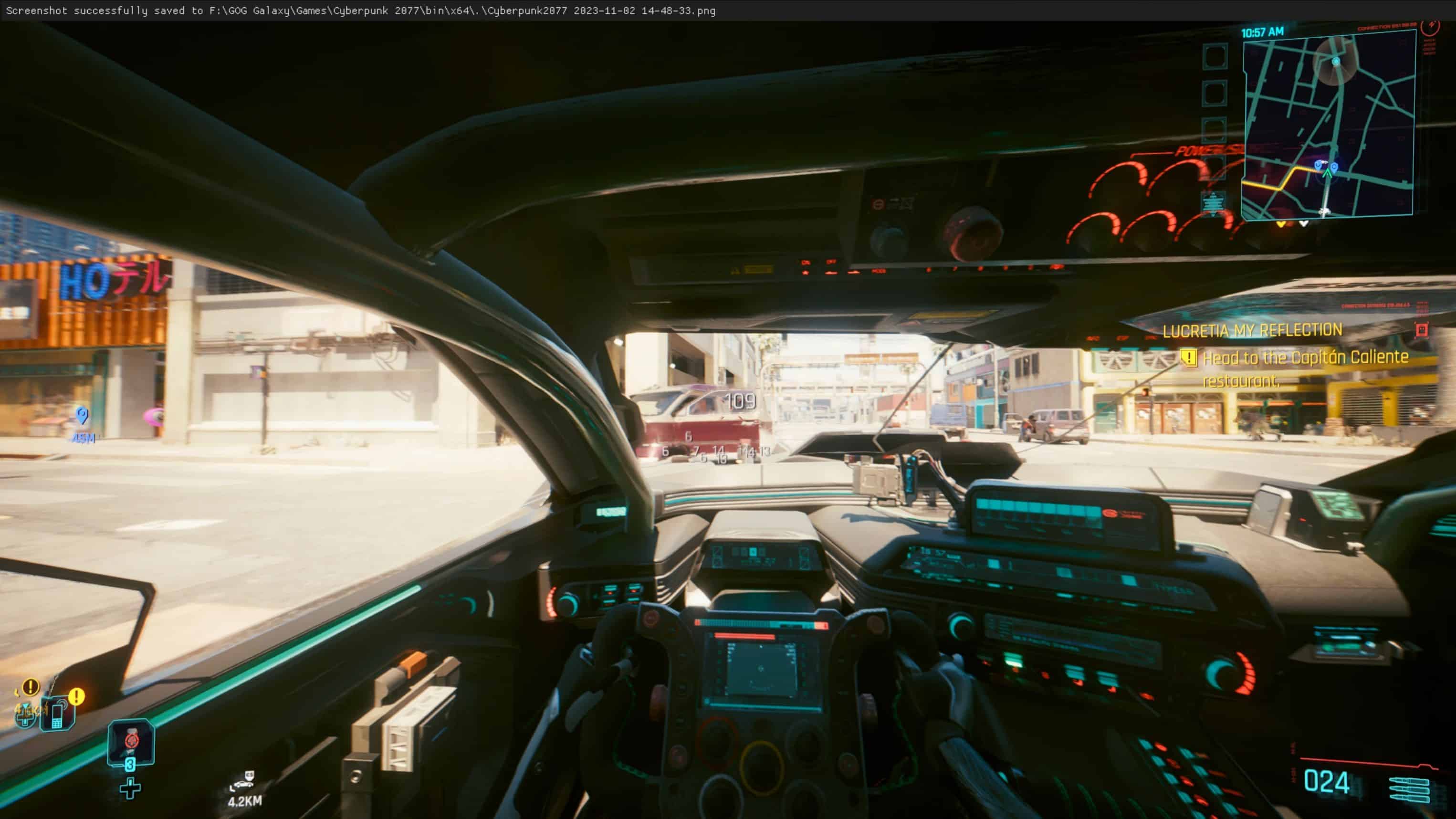Click the red-cyan knob left of steering column
Image resolution: width=1456 pixels, height=819 pixels.
coord(563,603)
